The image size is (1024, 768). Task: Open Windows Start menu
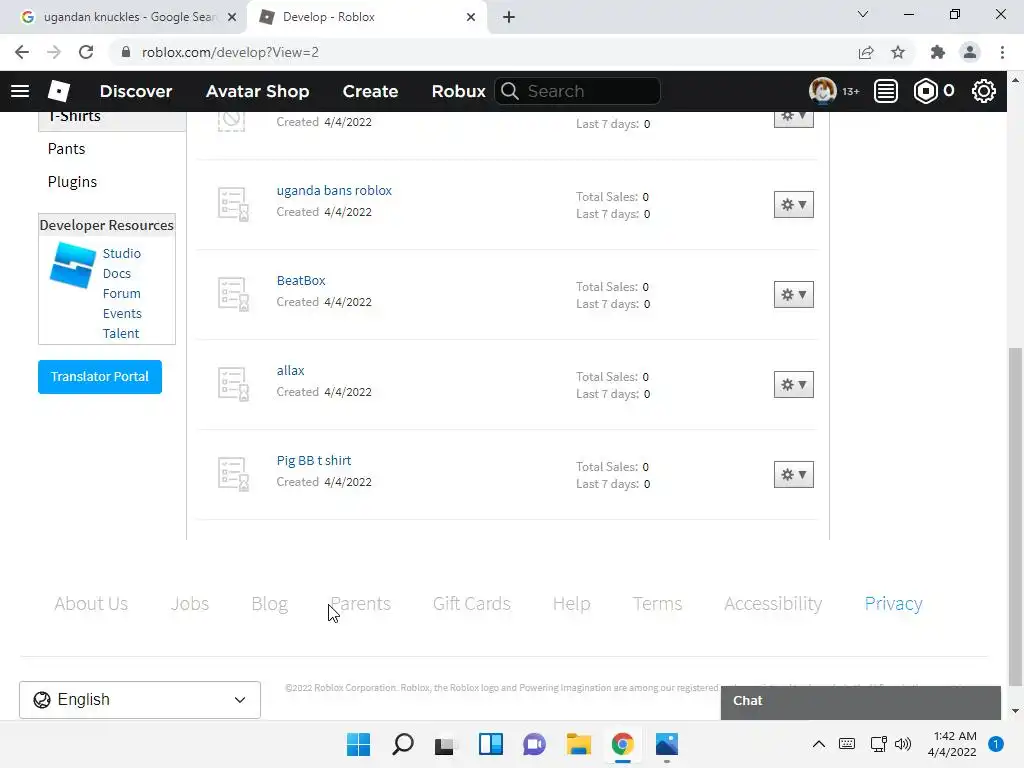(358, 744)
